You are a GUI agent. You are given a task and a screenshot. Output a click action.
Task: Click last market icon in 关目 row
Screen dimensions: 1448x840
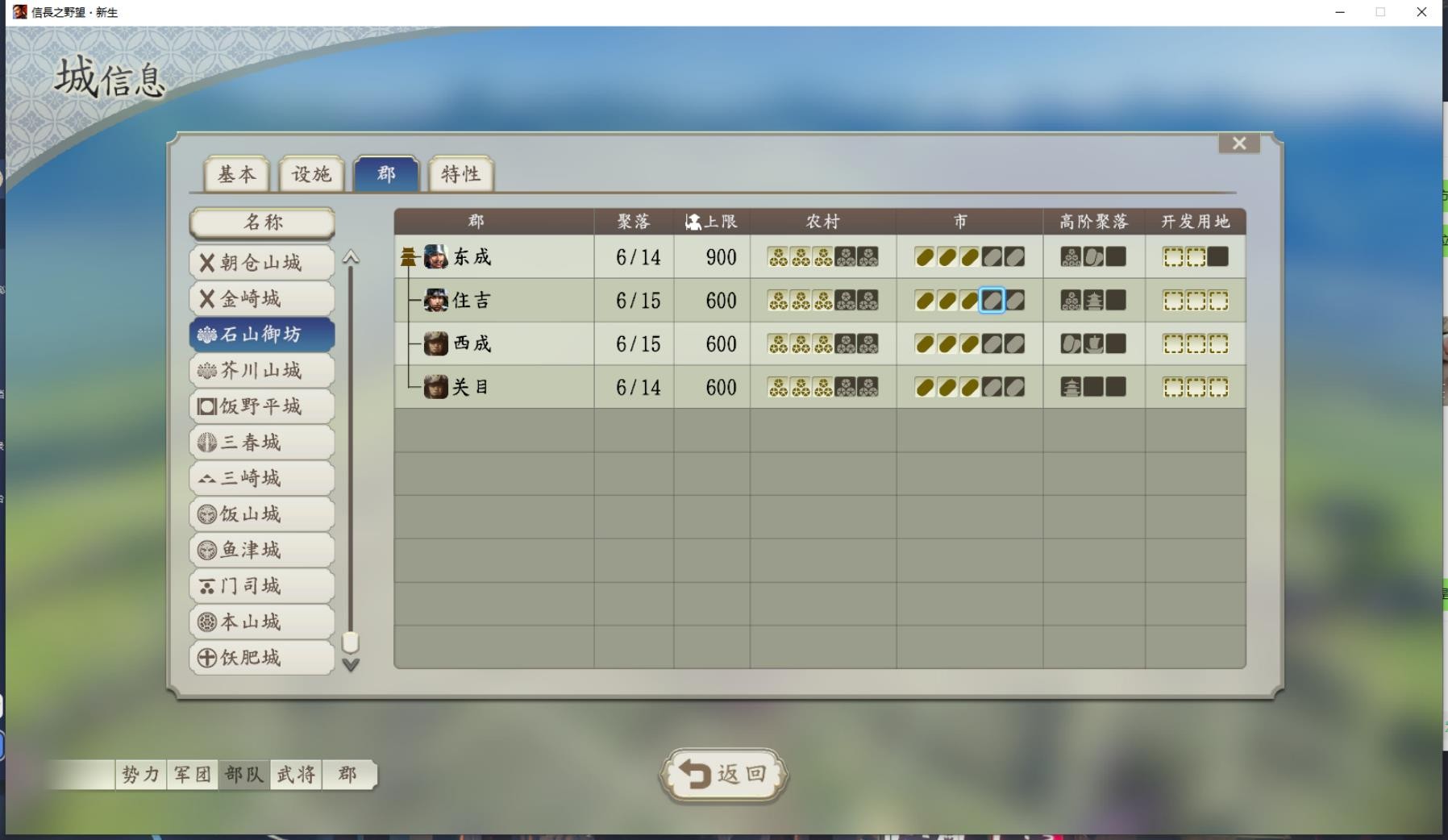[1015, 387]
